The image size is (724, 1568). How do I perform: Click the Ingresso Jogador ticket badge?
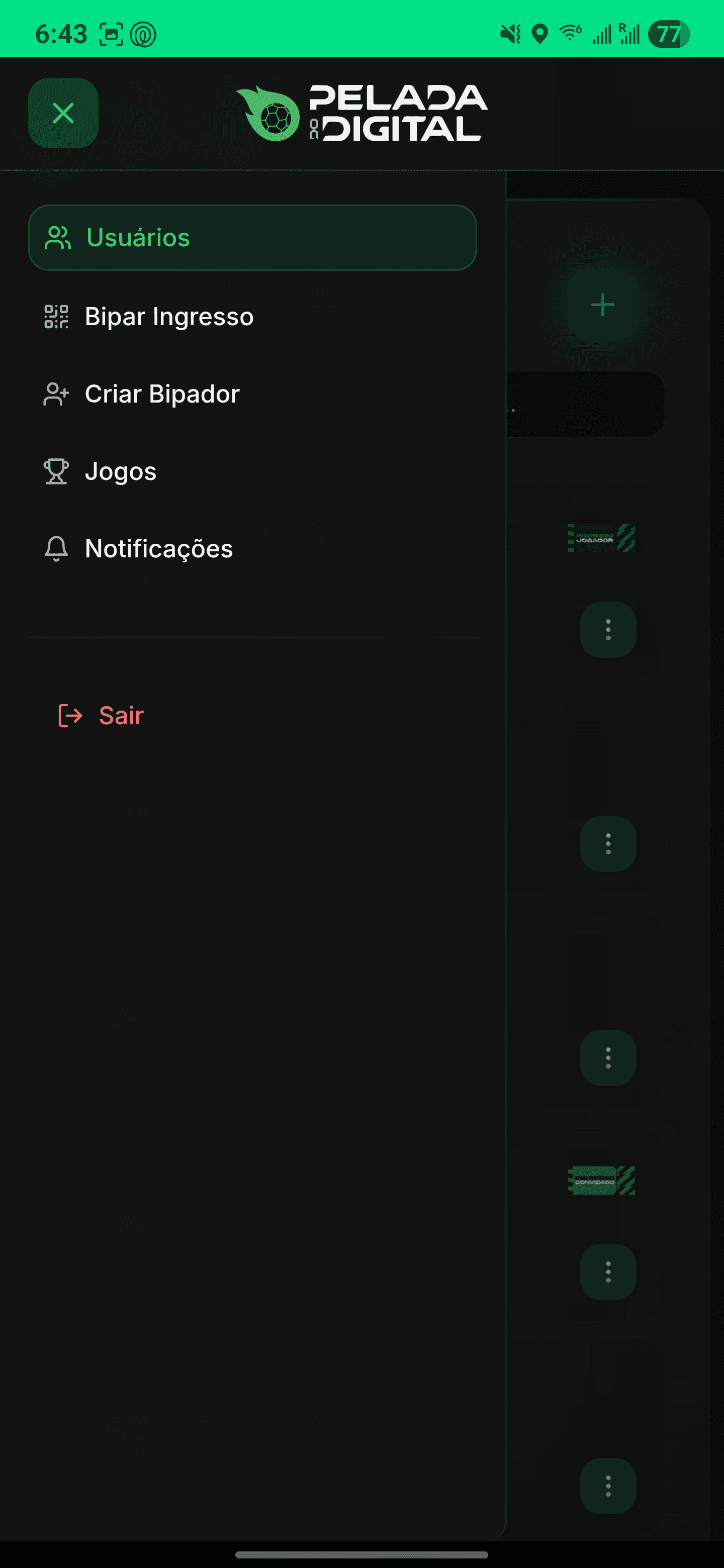click(x=601, y=538)
